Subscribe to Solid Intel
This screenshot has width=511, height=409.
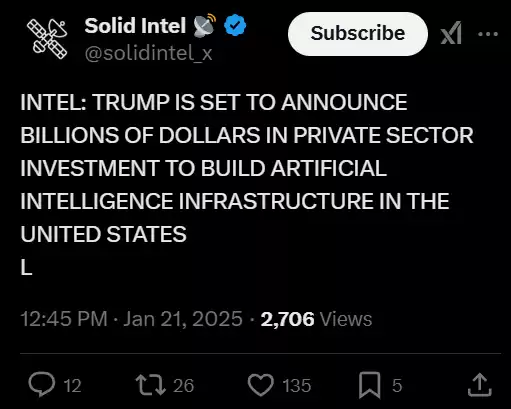(x=358, y=34)
